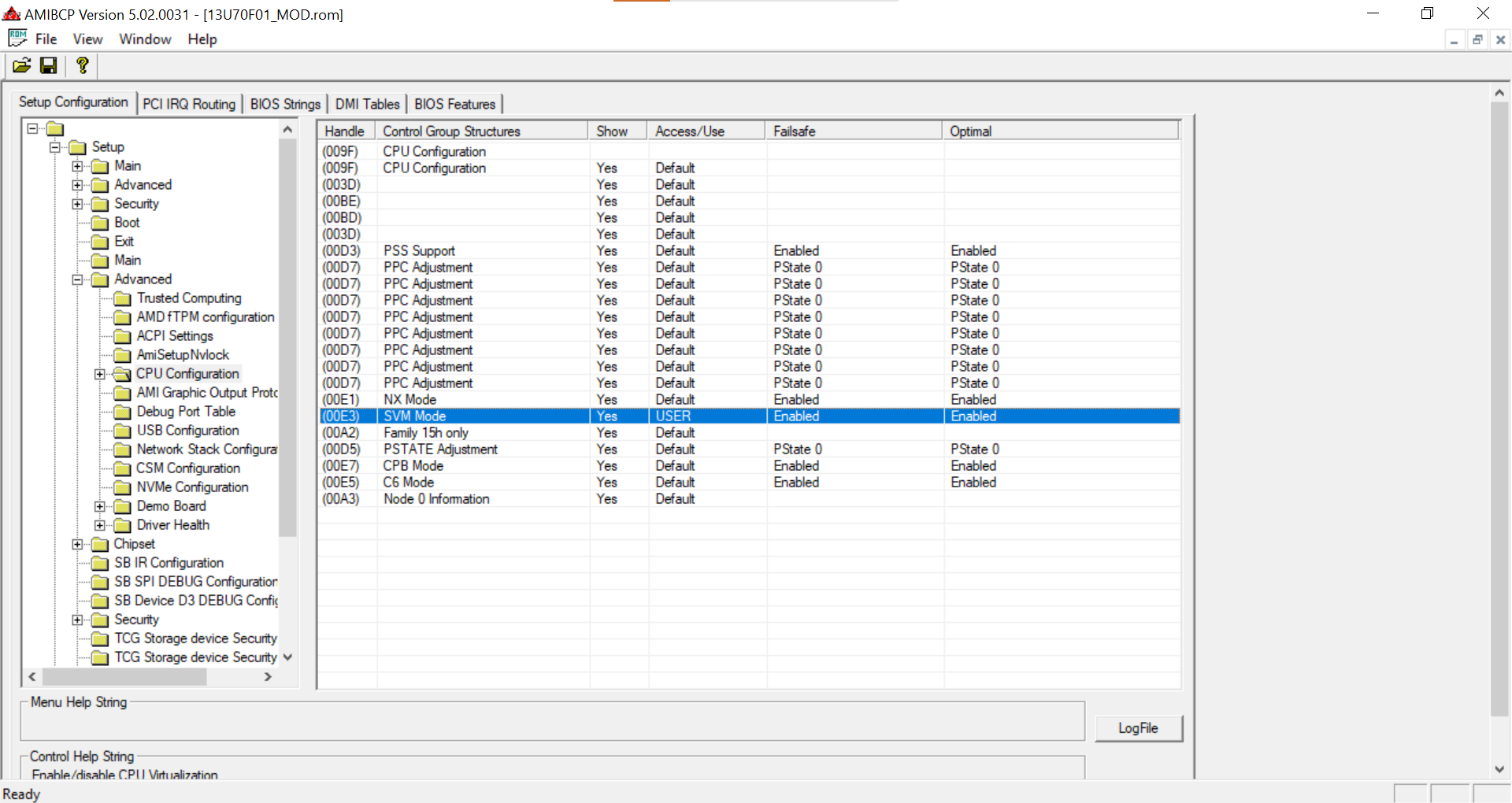Select the SB Device D3 DEBUG folder icon
The width and height of the screenshot is (1512, 803).
pos(99,601)
